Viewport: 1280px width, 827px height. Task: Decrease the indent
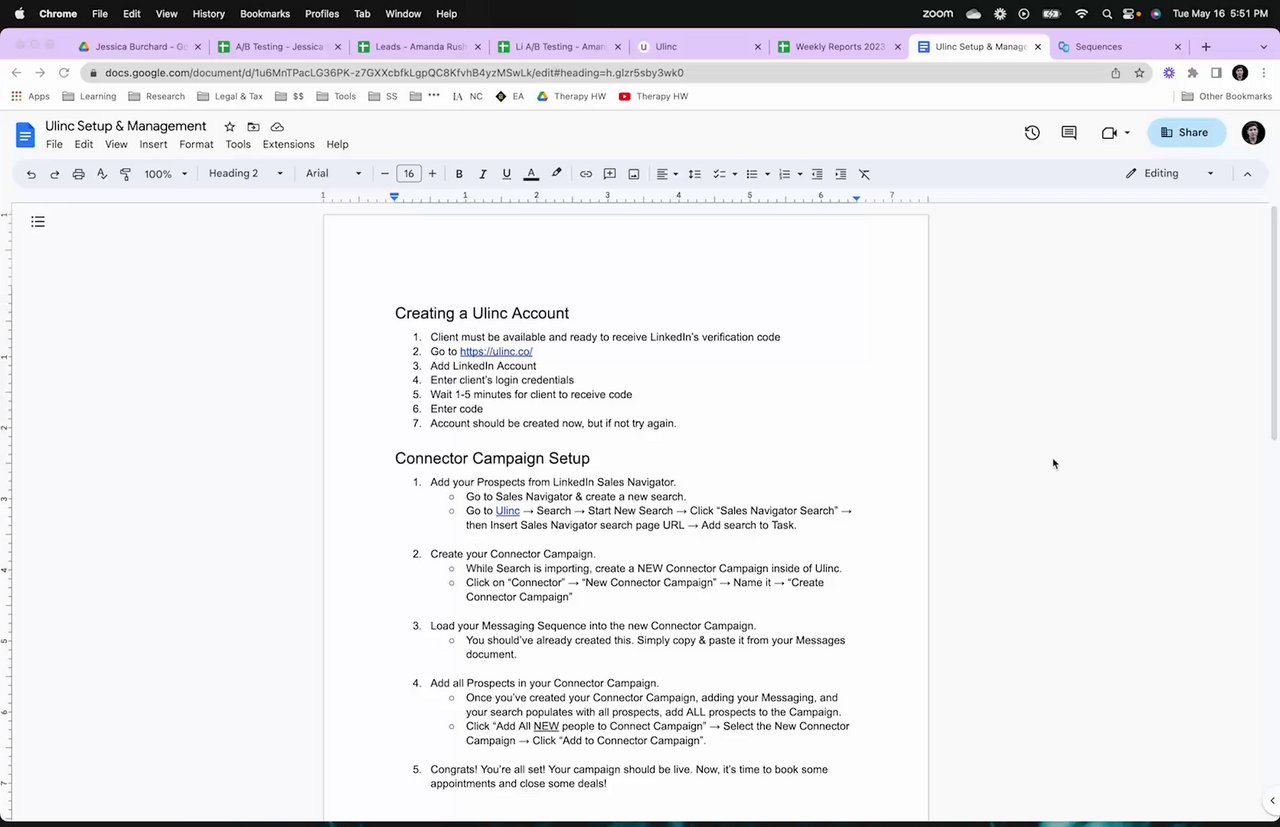[817, 174]
